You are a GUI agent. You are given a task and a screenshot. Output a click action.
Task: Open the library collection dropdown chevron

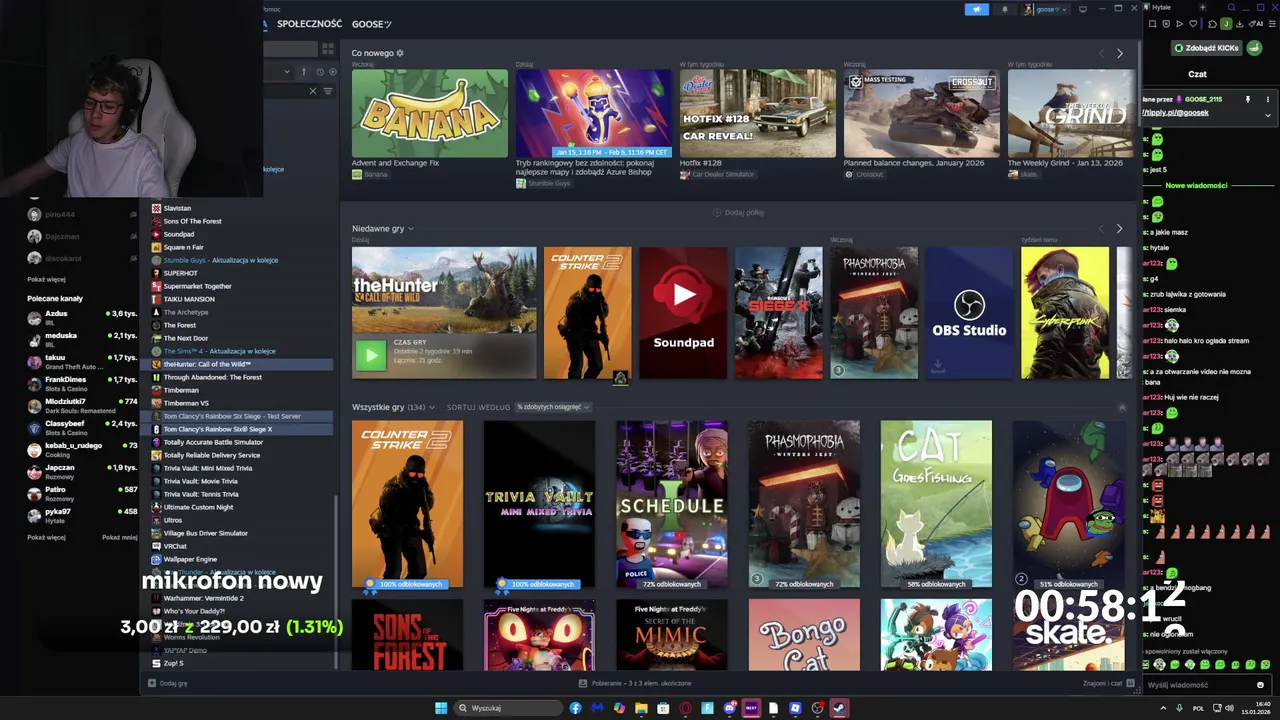pos(287,72)
